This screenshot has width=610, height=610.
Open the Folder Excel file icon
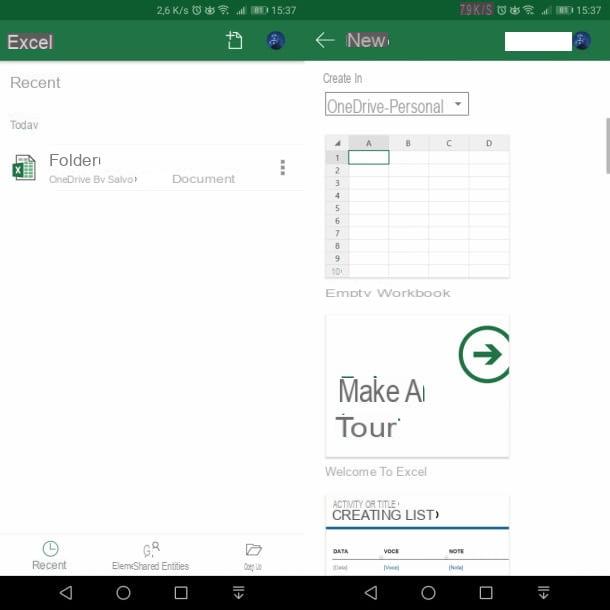click(24, 167)
